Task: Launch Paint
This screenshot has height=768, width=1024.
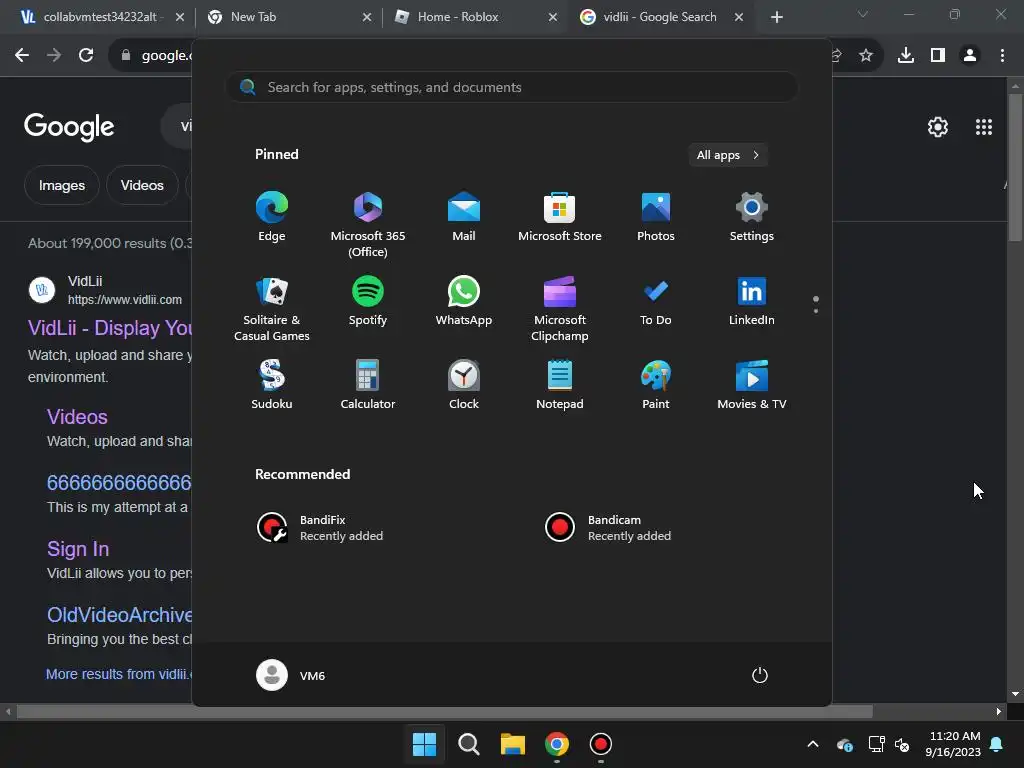Action: [656, 385]
